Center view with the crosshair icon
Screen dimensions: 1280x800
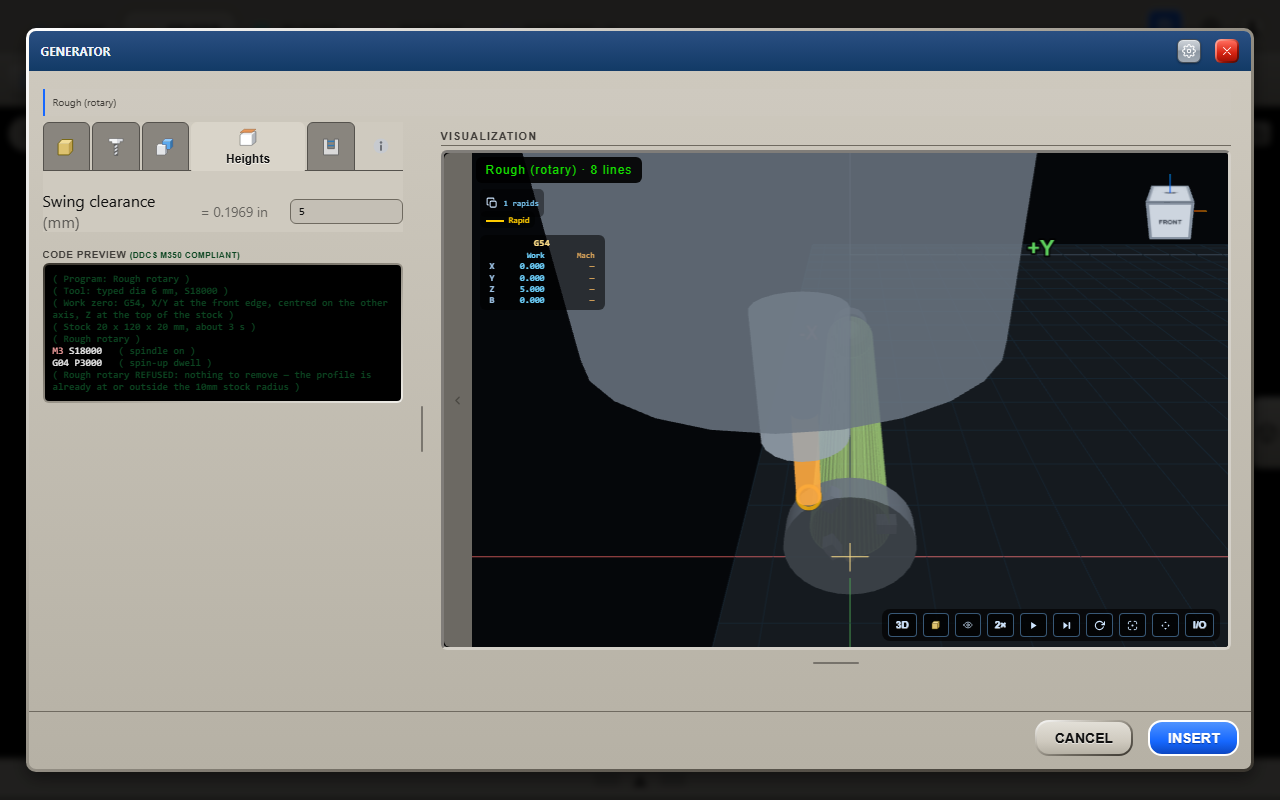(1166, 625)
